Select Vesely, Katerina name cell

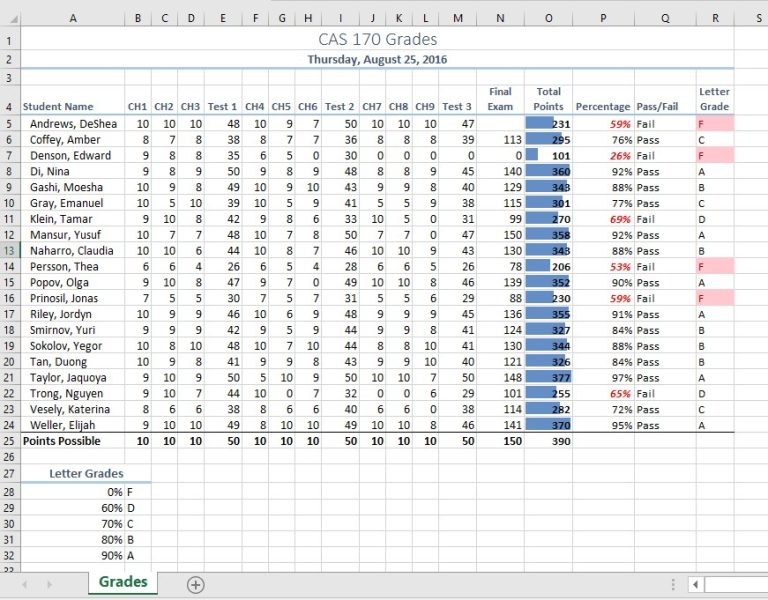[x=72, y=409]
